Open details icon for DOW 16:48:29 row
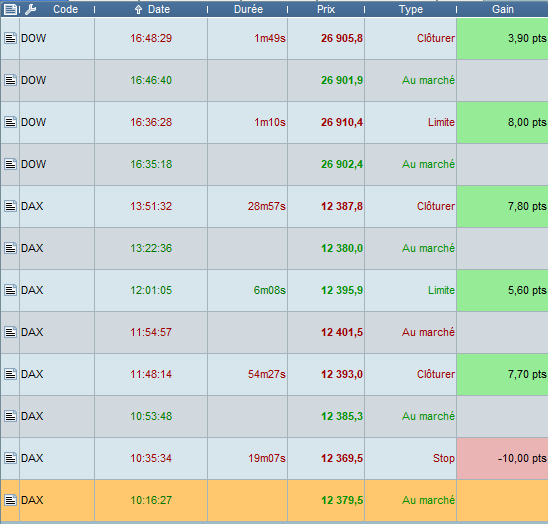This screenshot has height=524, width=548. click(10, 38)
